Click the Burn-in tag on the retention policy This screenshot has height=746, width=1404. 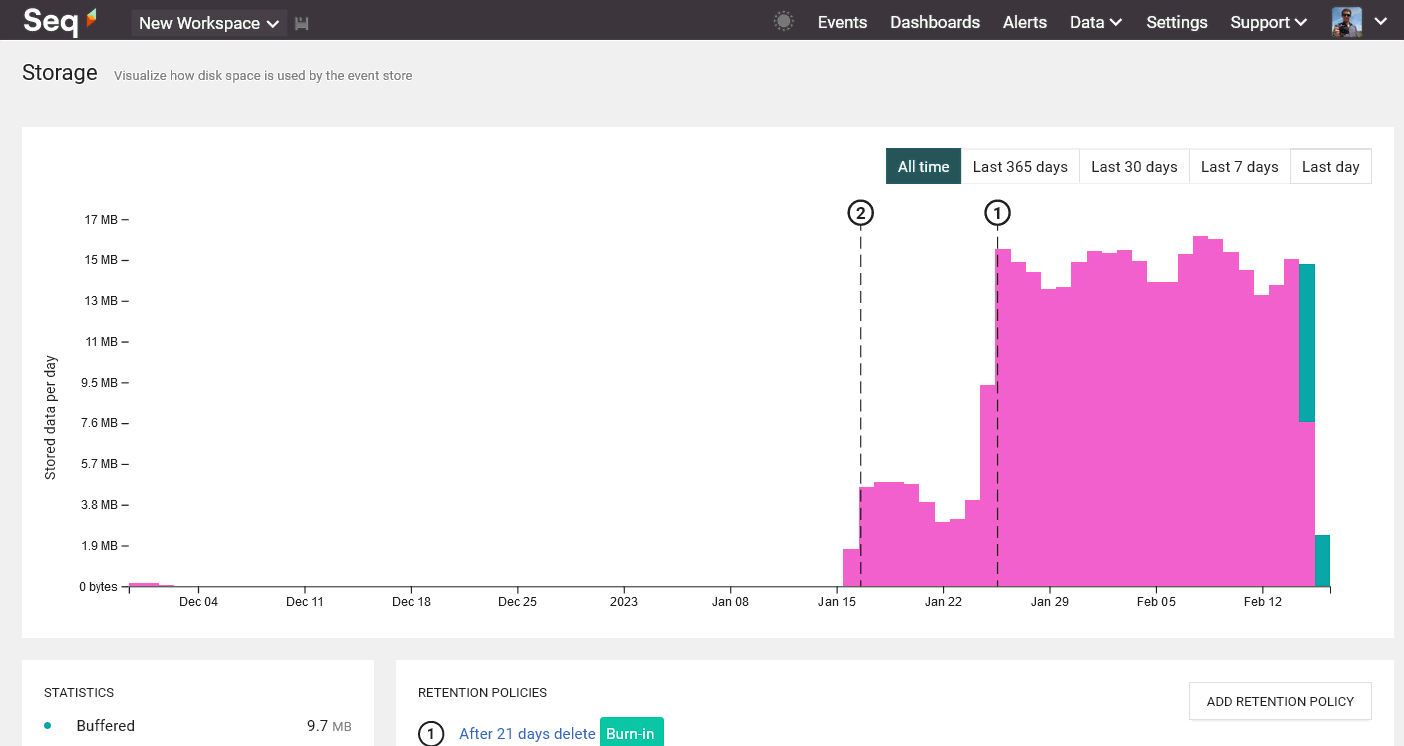coord(630,733)
